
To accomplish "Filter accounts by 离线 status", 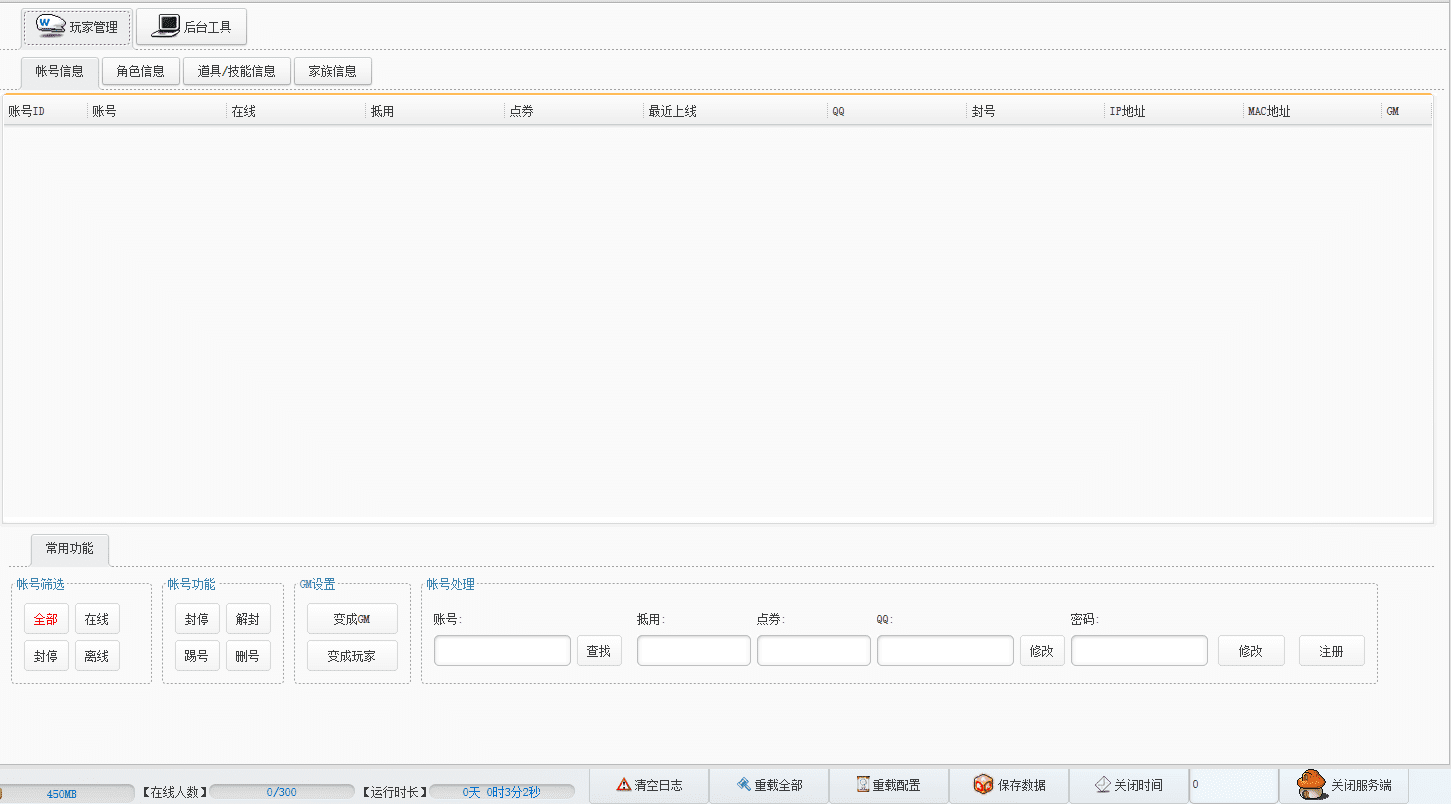I will [97, 656].
